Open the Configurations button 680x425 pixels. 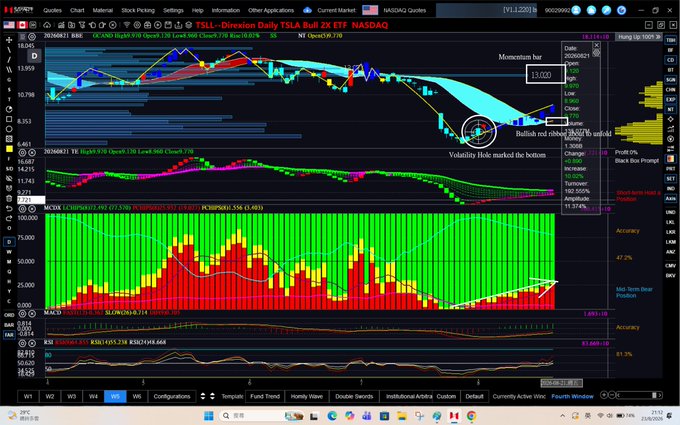[172, 396]
